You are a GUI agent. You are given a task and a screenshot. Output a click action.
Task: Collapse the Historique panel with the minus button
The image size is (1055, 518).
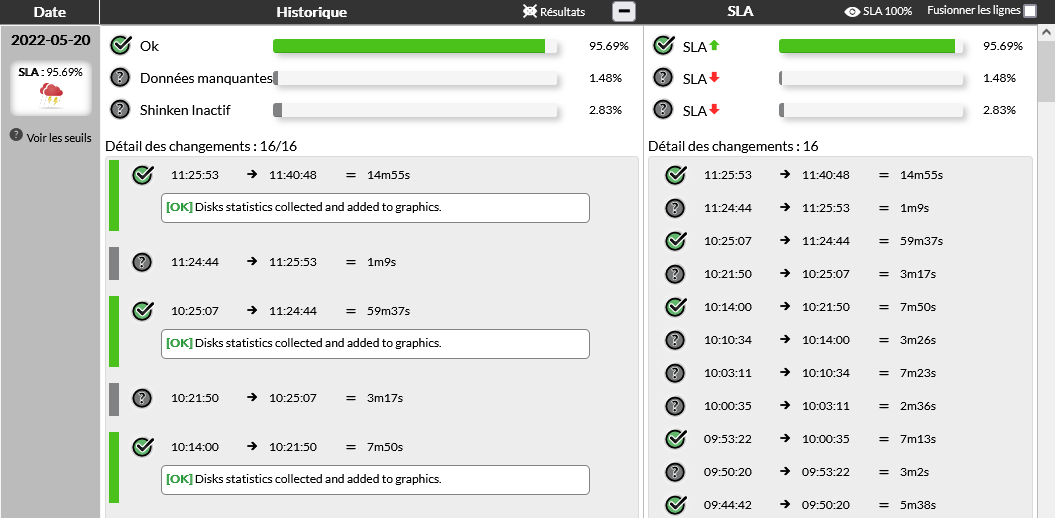[623, 12]
